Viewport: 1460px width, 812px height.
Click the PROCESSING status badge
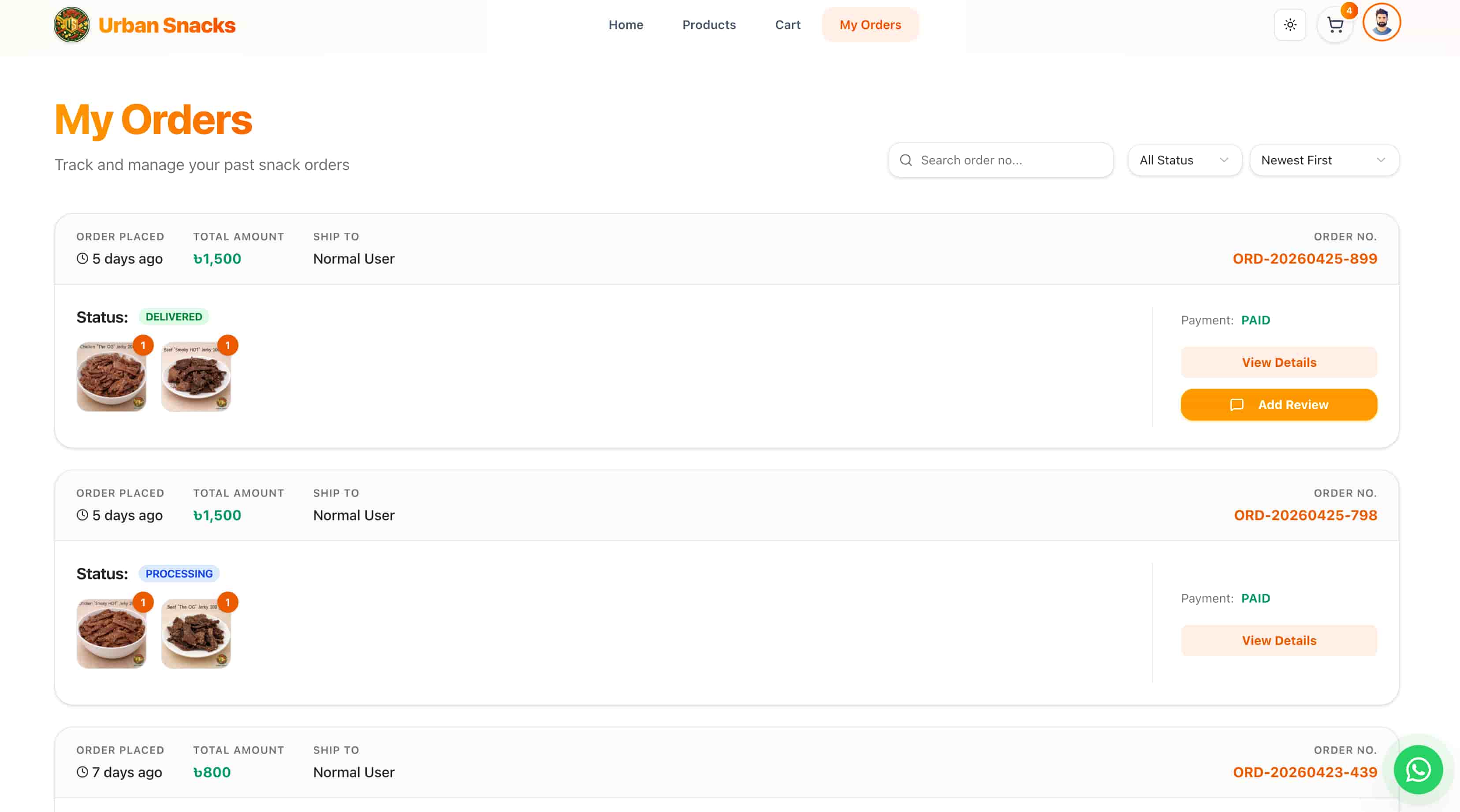179,574
